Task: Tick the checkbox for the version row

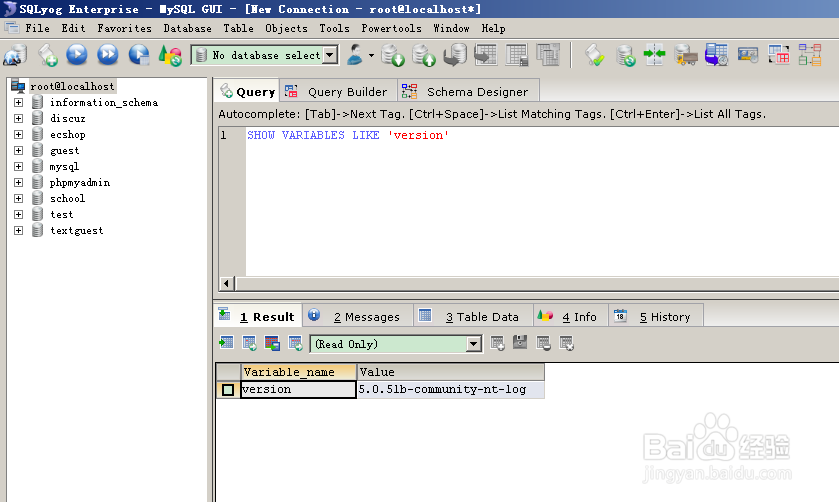Action: 228,390
